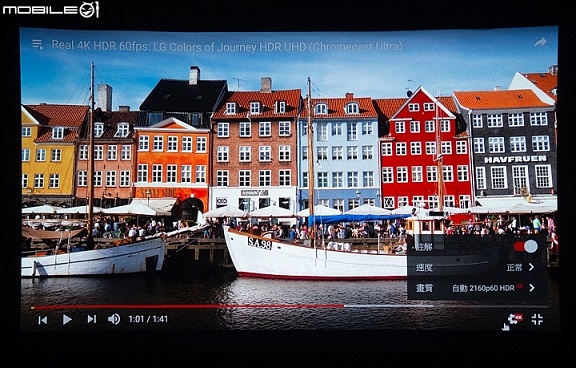Skip to previous video

tap(43, 320)
